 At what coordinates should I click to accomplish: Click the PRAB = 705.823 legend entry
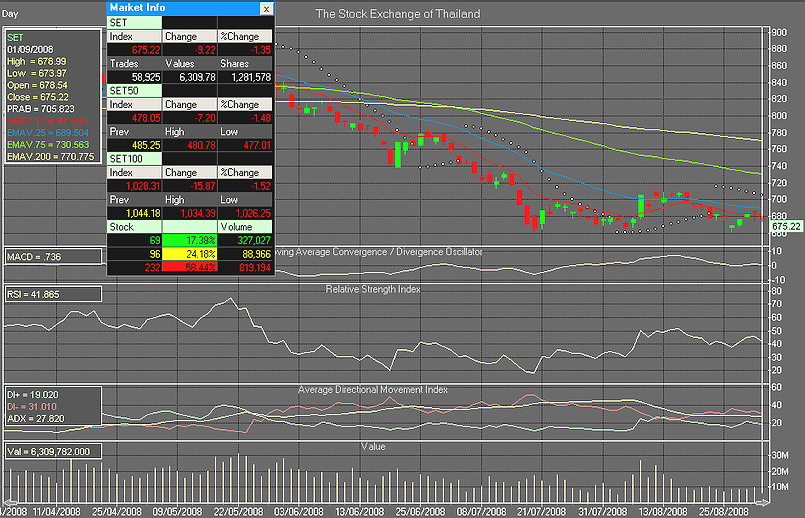(x=41, y=109)
